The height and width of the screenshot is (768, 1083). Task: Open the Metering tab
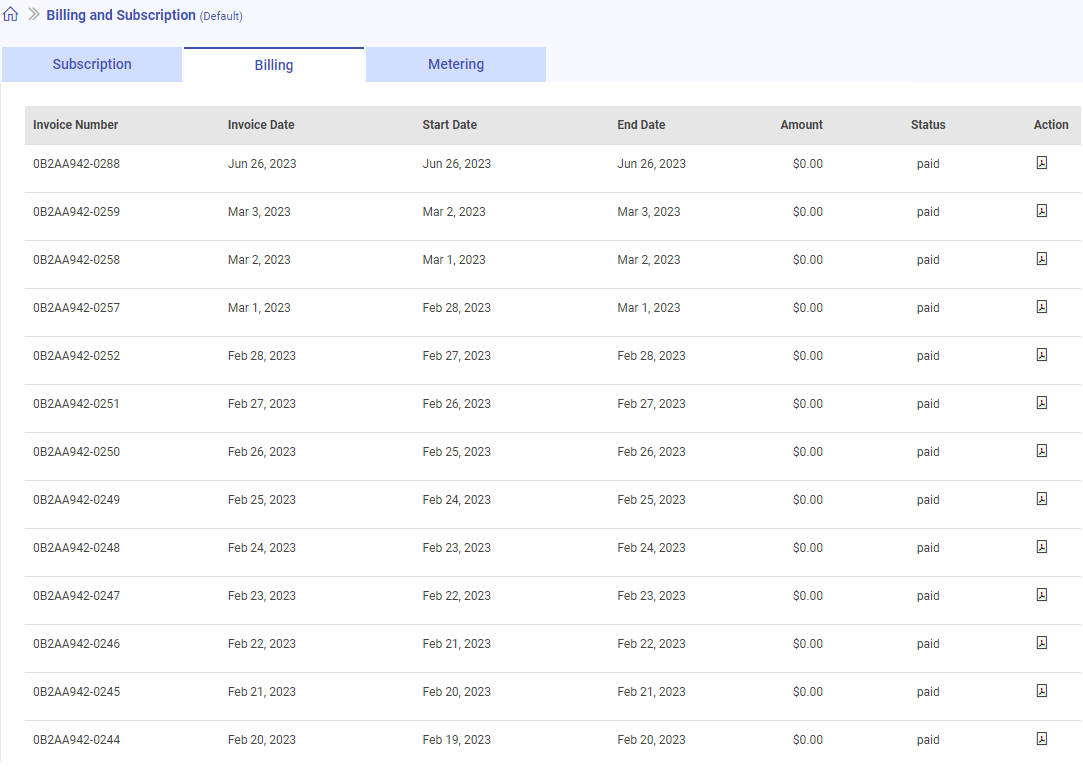(x=456, y=64)
